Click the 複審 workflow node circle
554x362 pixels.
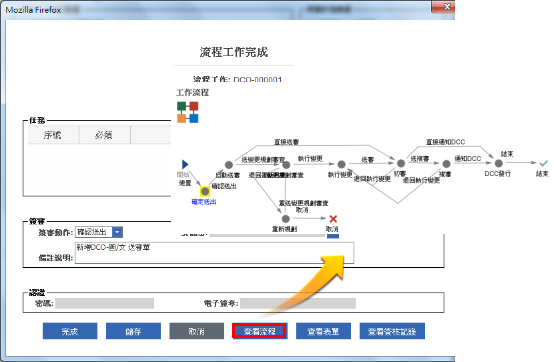(x=447, y=164)
